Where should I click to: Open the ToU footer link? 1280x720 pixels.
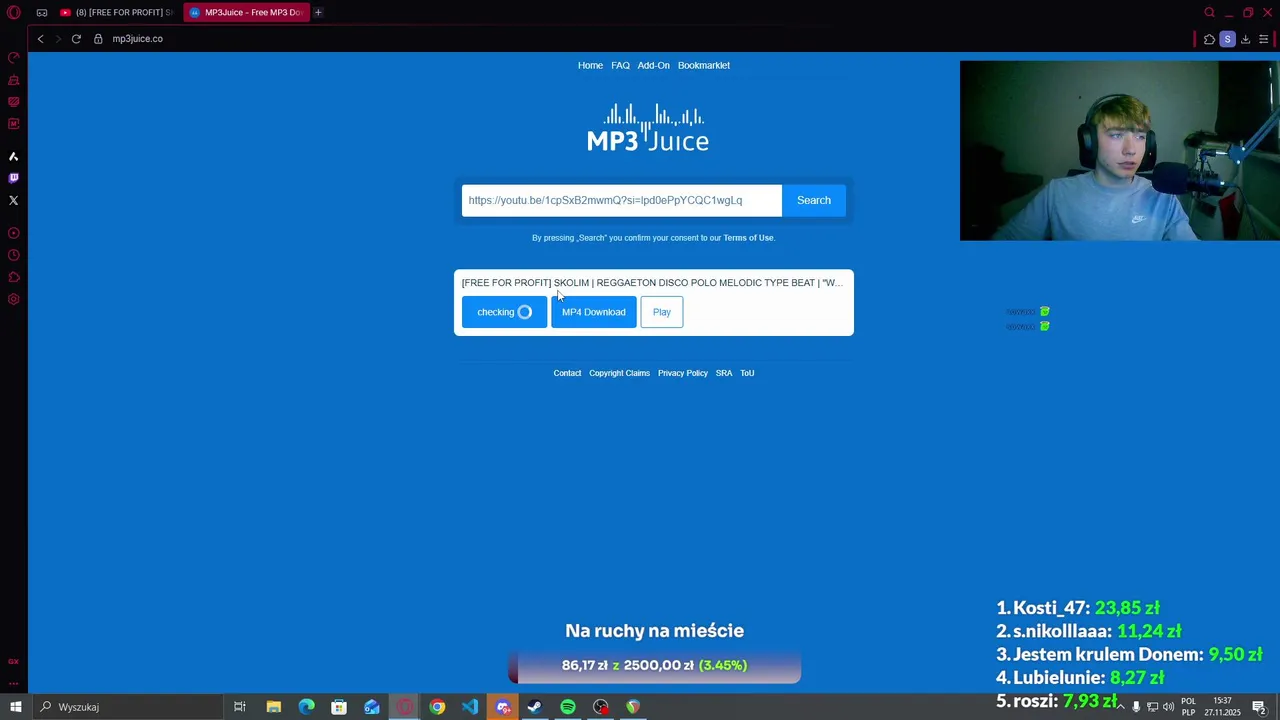747,373
